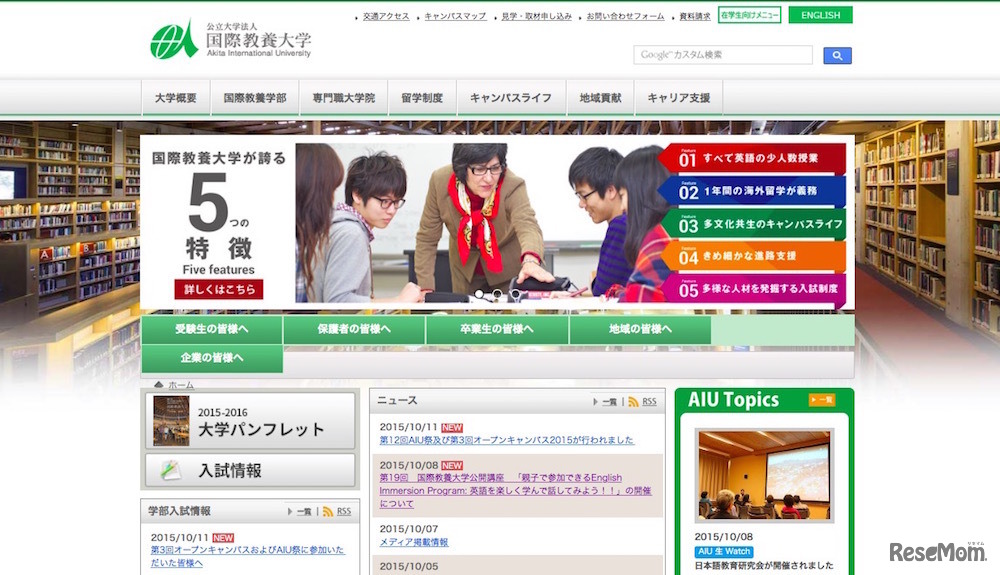Image resolution: width=1000 pixels, height=575 pixels.
Task: Switch site to ENGLISH
Action: point(820,15)
